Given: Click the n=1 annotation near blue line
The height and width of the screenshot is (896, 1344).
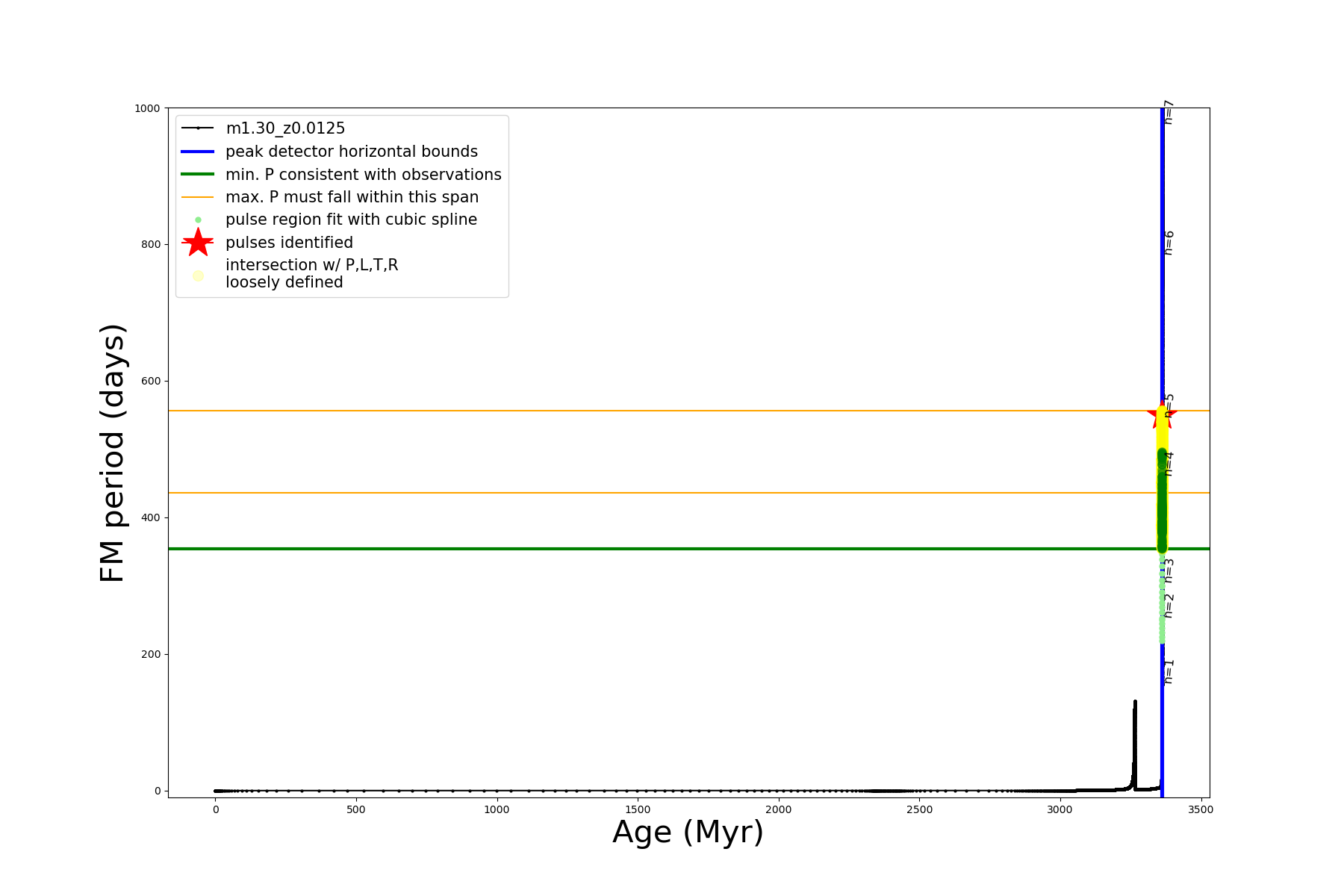Looking at the screenshot, I should pos(1169,671).
